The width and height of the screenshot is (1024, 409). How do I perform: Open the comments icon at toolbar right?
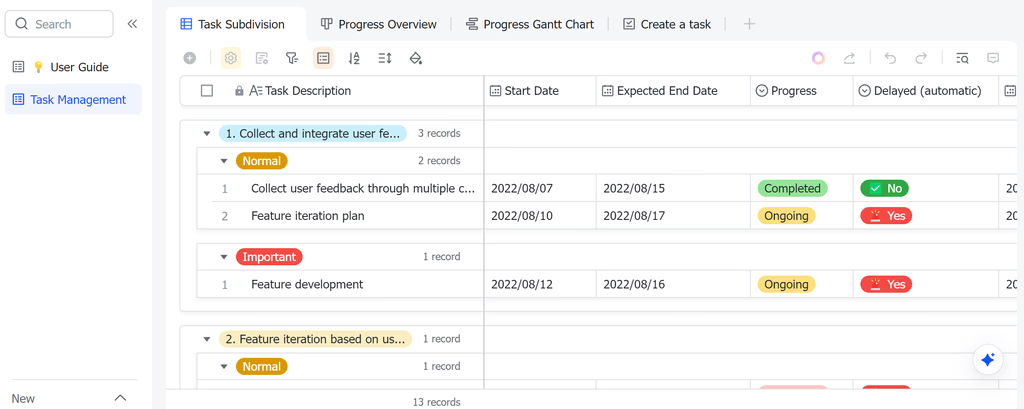coord(993,58)
